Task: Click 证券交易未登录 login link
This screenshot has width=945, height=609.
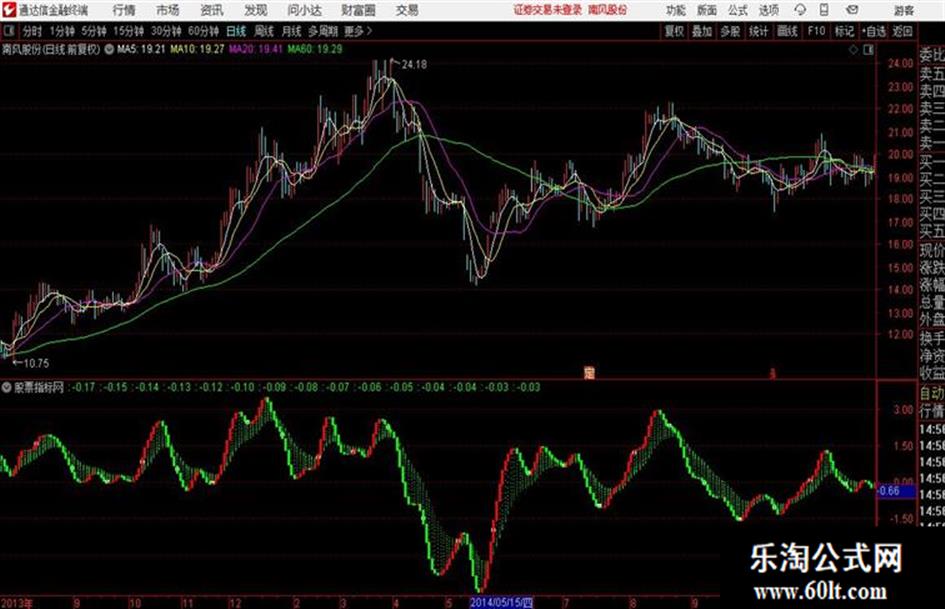Action: 548,10
